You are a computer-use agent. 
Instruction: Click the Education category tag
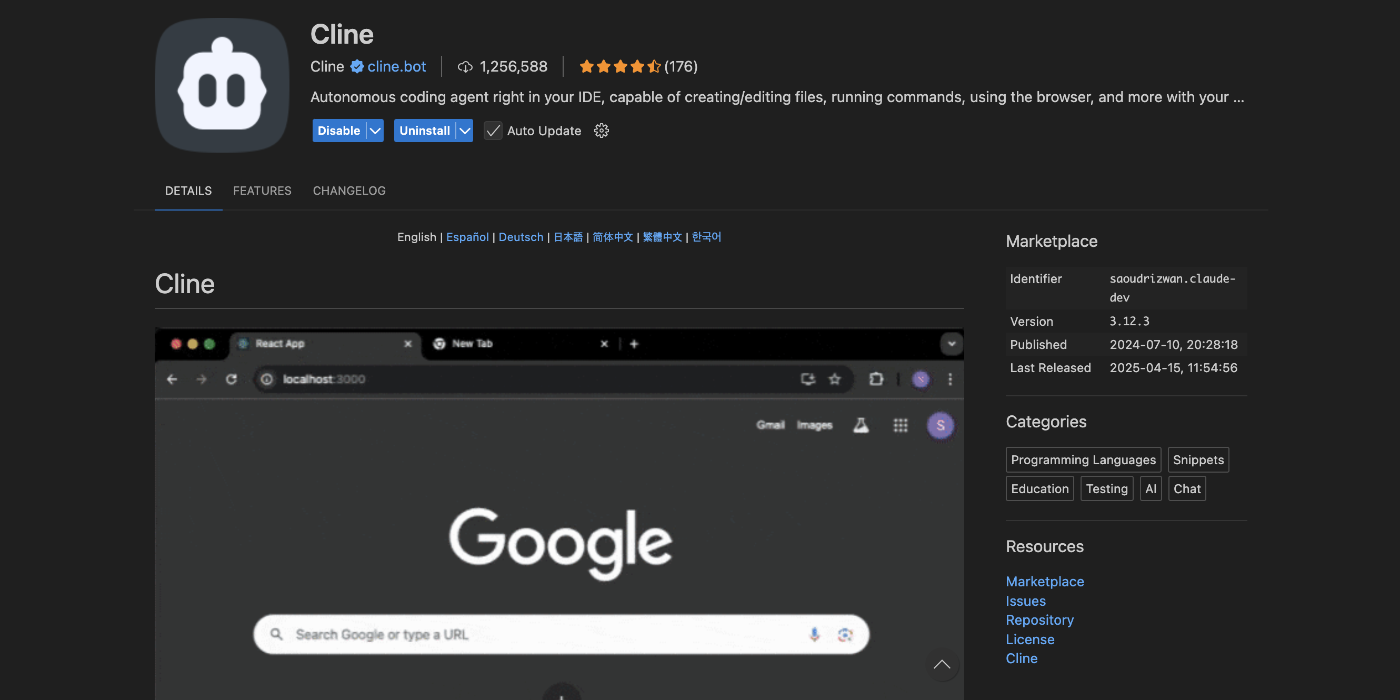coord(1040,489)
